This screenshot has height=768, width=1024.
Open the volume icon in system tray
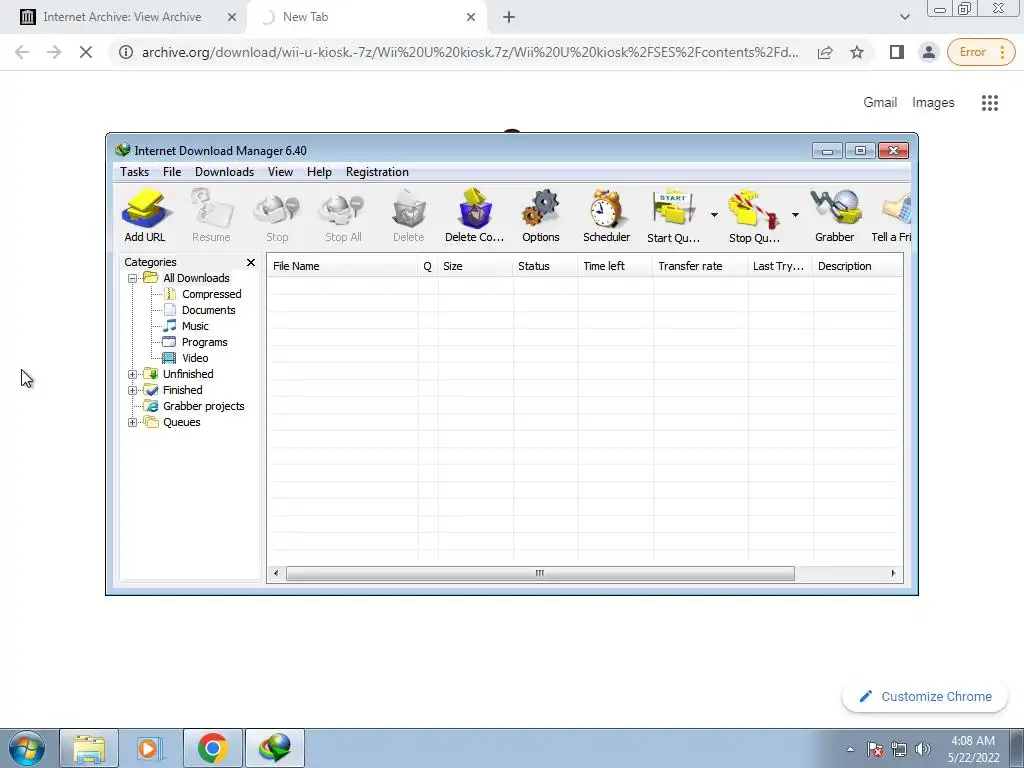923,749
